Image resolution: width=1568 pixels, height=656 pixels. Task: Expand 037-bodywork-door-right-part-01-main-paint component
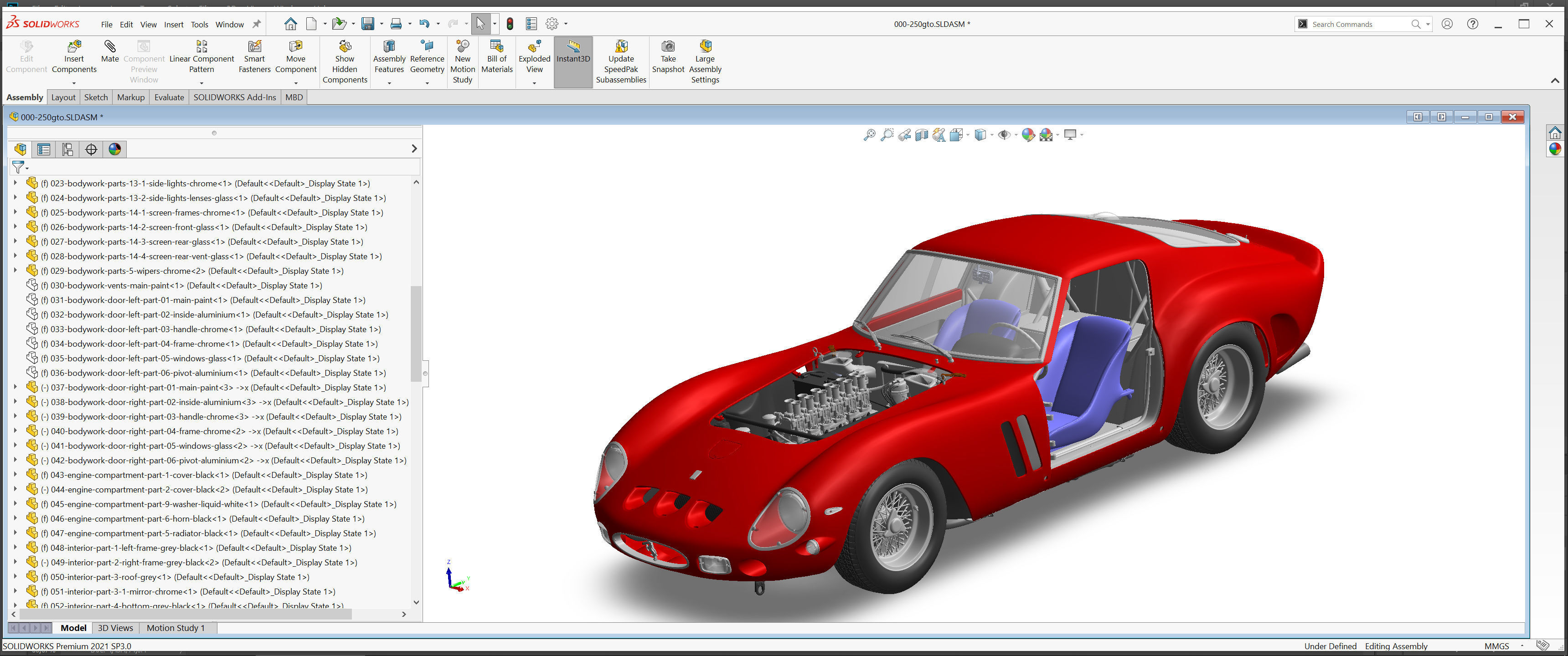coord(15,387)
